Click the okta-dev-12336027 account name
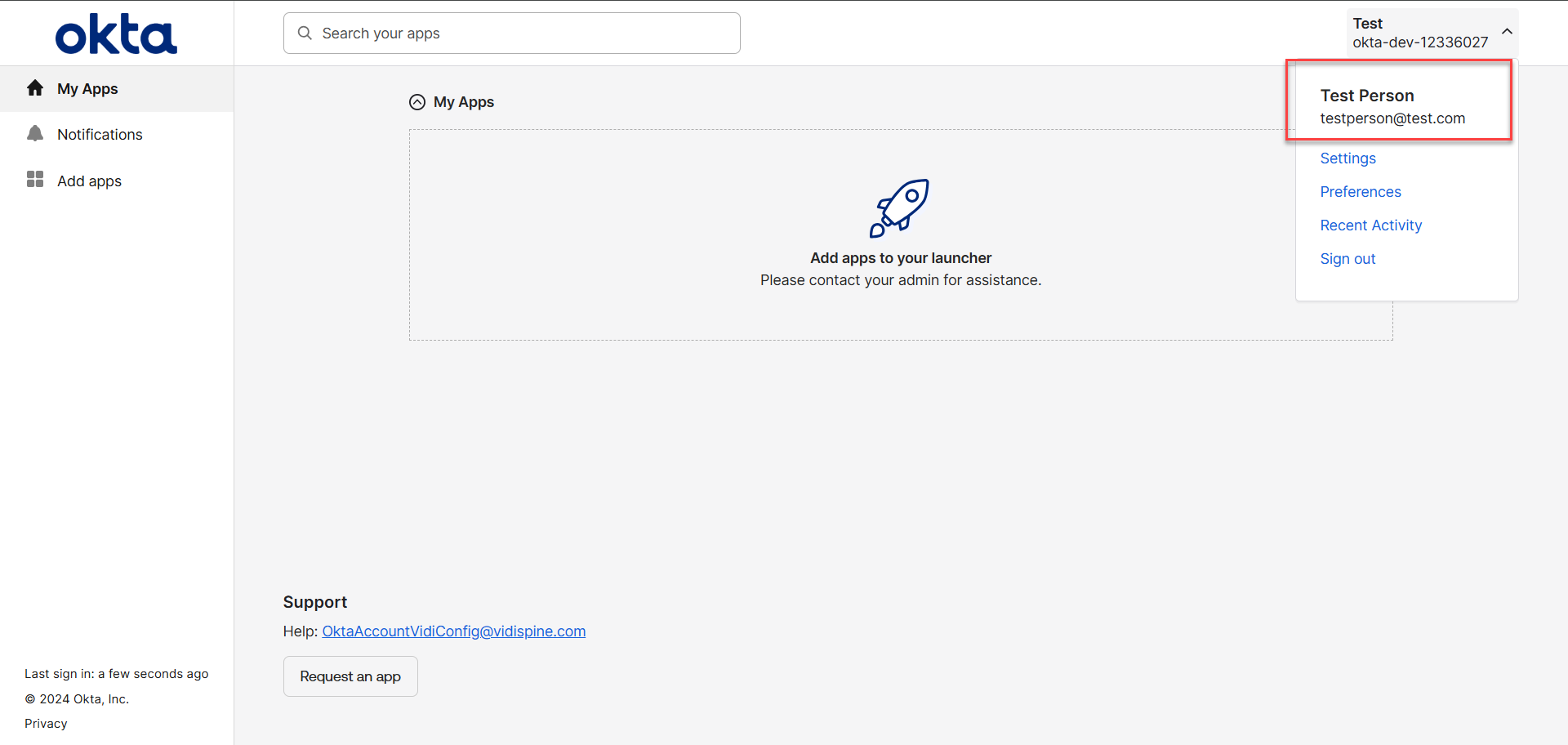Screen dimensions: 1568x745 click(x=1420, y=42)
